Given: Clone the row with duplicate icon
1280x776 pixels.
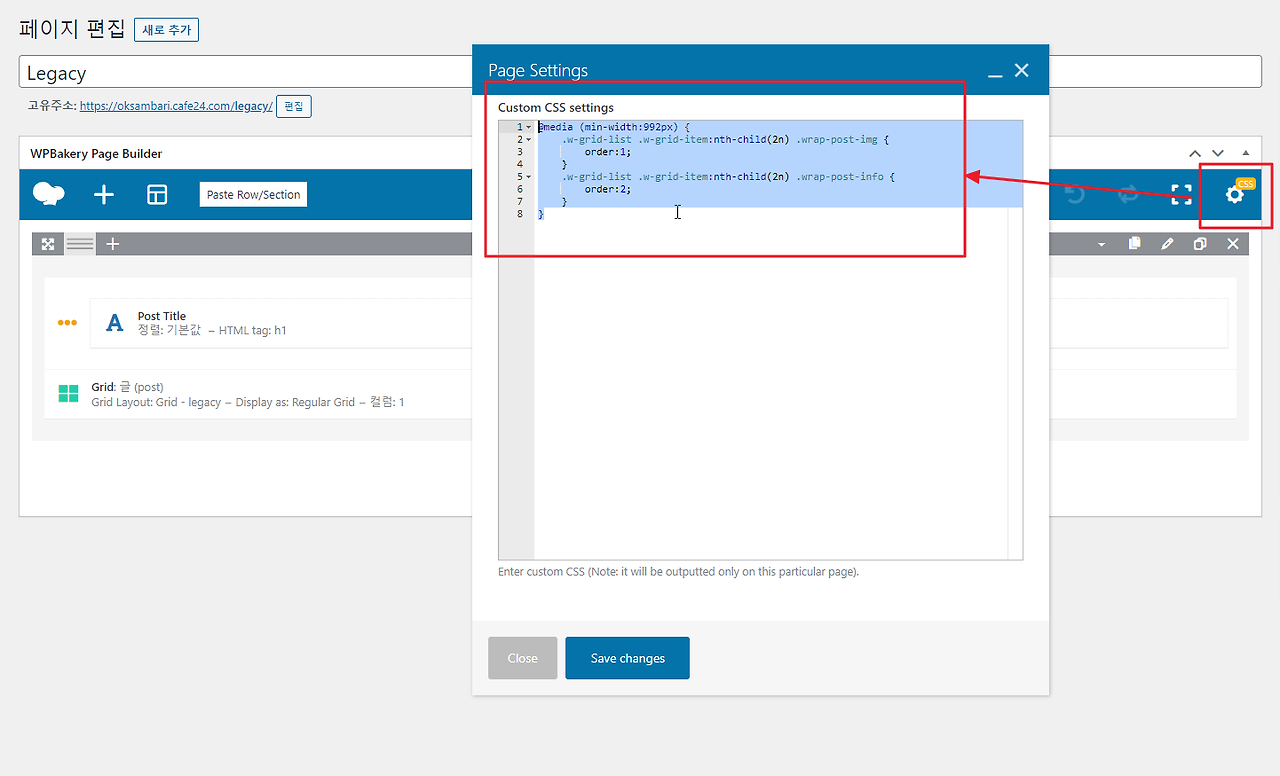Looking at the screenshot, I should pos(1200,243).
